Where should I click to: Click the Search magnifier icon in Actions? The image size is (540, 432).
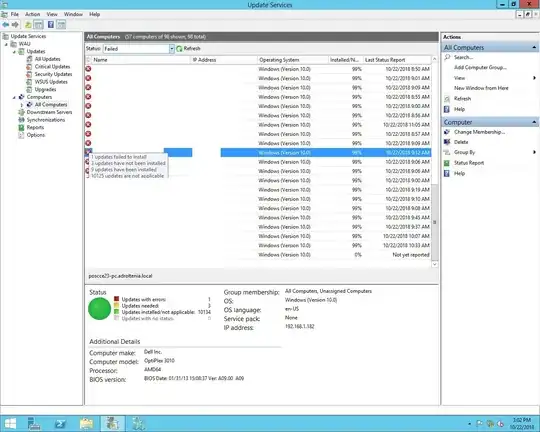tap(447, 57)
